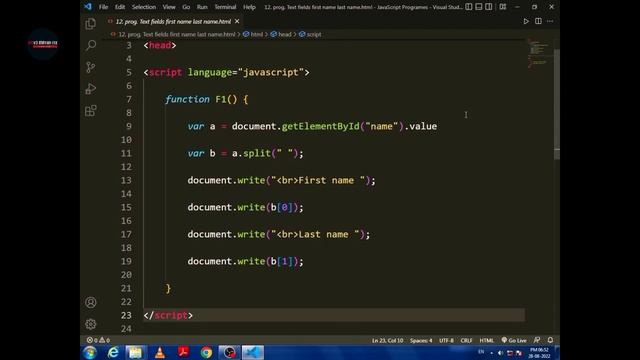Open Google Chrome from taskbar
The height and width of the screenshot is (360, 640).
click(x=207, y=353)
